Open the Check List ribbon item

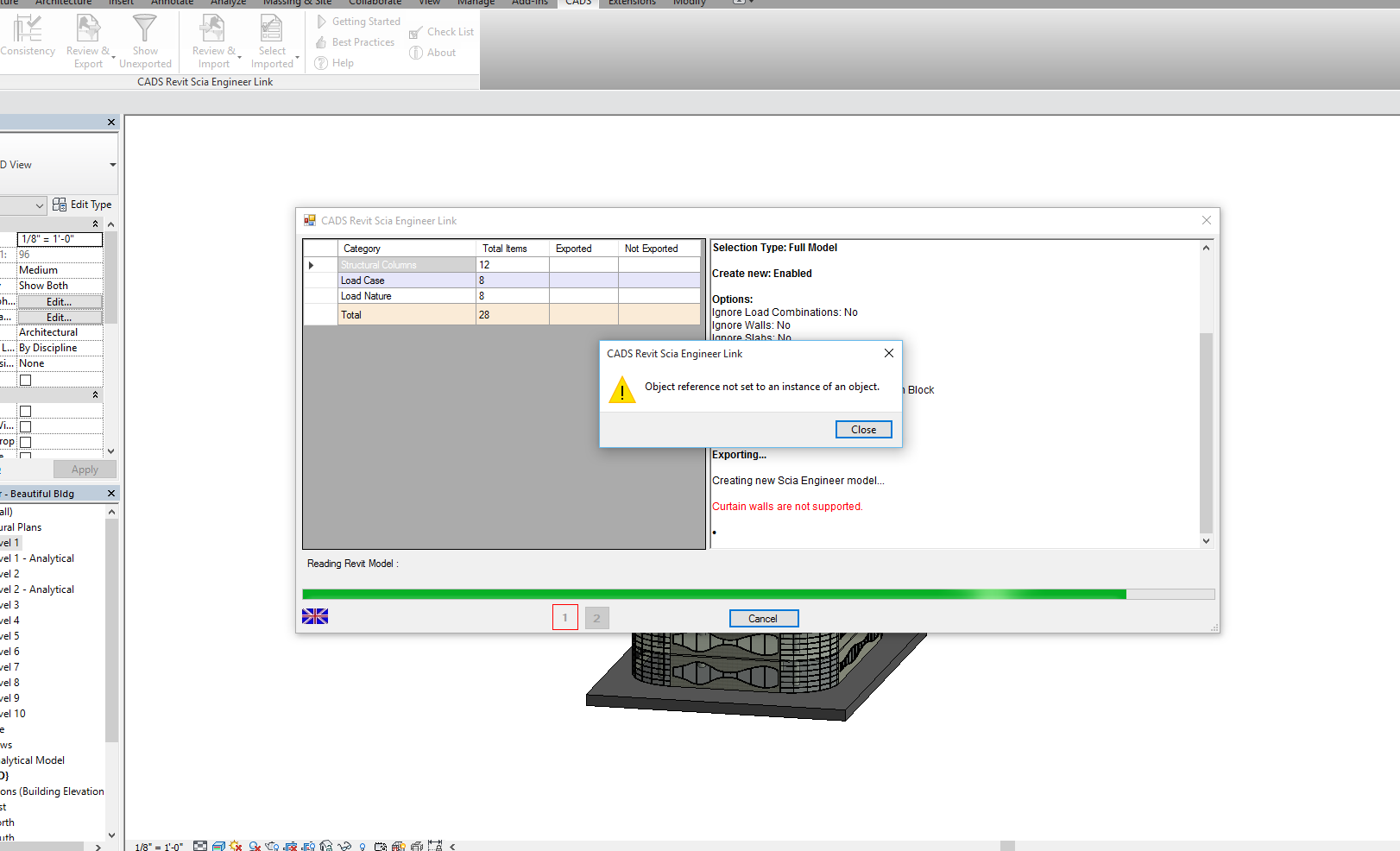[x=441, y=32]
